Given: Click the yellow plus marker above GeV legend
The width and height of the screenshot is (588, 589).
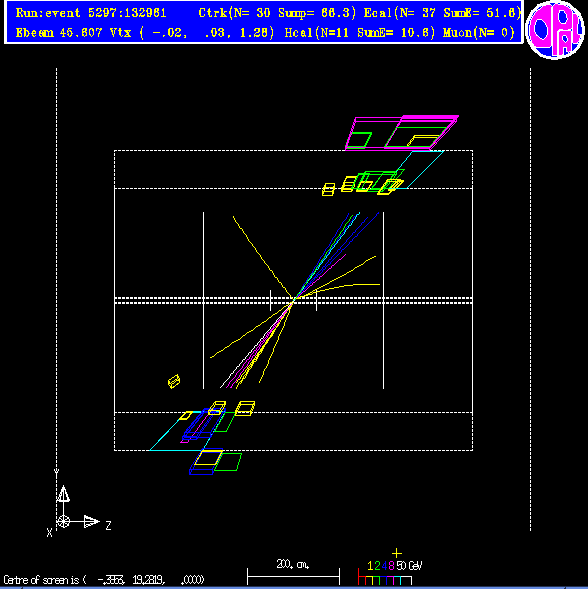Looking at the screenshot, I should [x=397, y=553].
